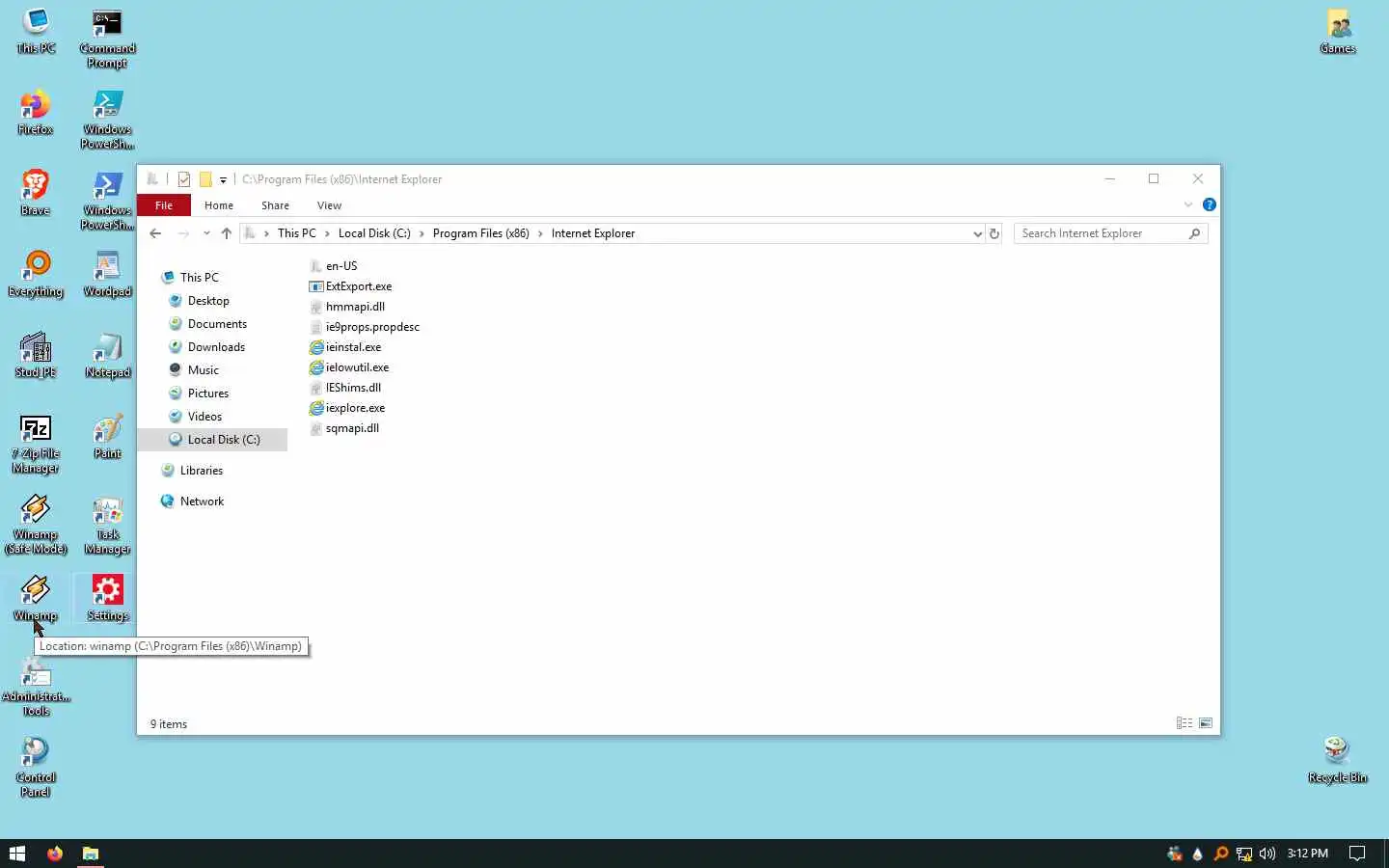Open volume control in system tray
This screenshot has height=868, width=1389.
pos(1267,854)
